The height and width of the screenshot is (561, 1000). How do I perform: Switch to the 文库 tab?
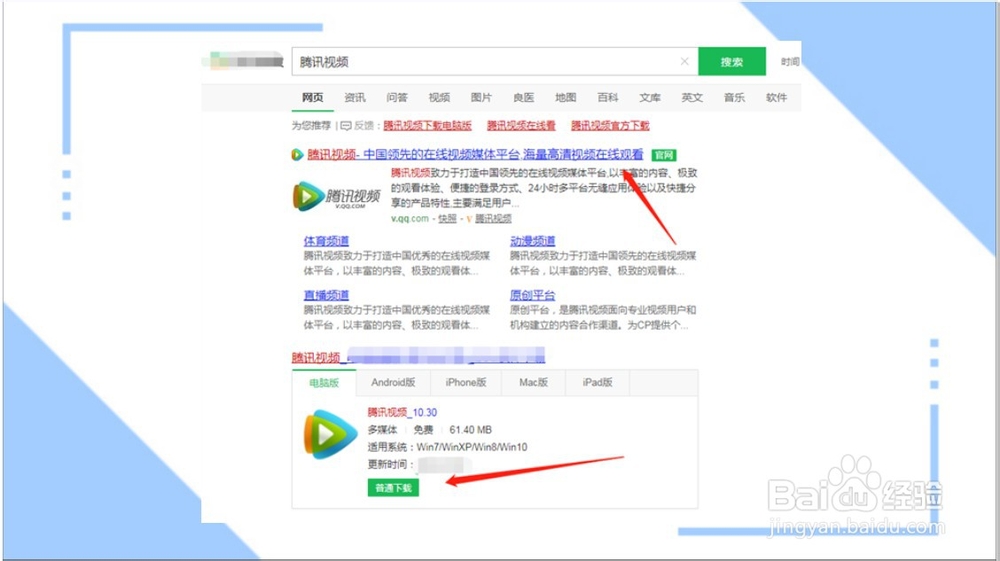click(x=650, y=98)
